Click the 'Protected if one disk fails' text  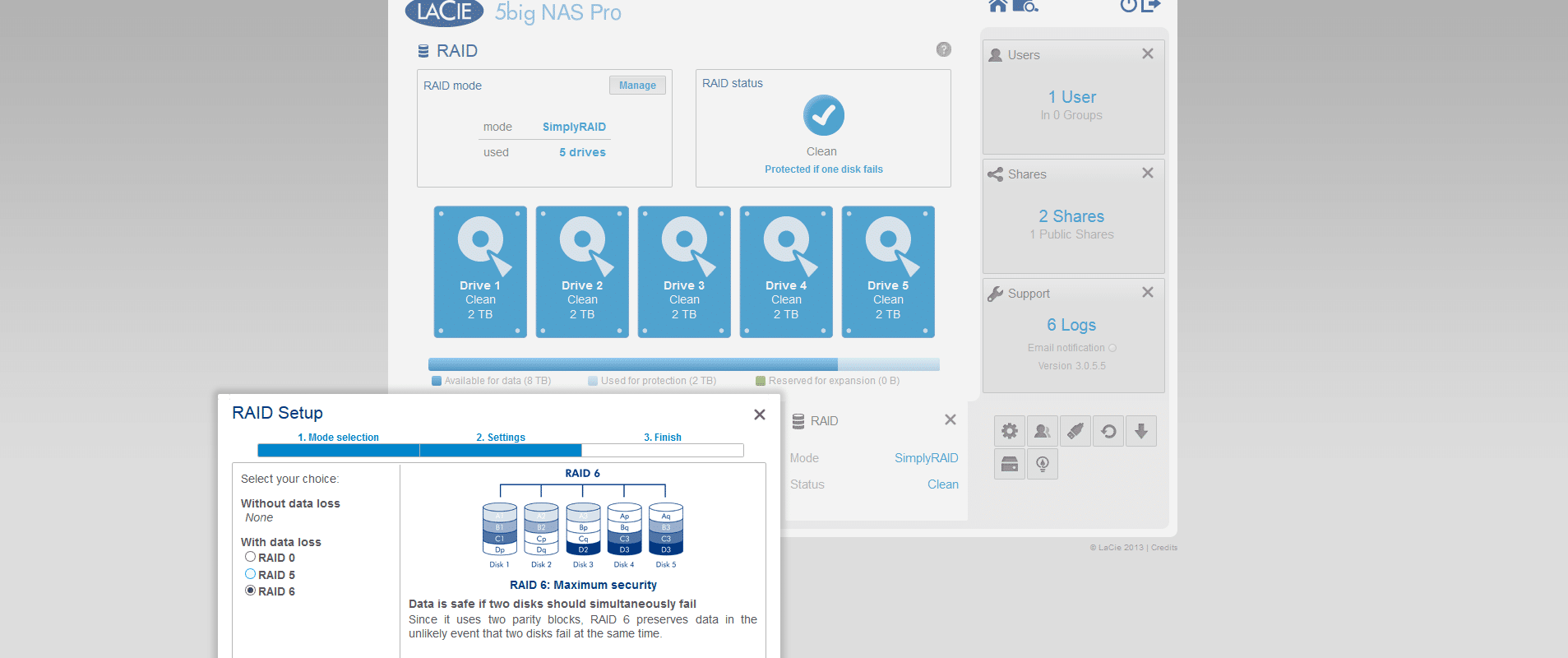tap(824, 169)
